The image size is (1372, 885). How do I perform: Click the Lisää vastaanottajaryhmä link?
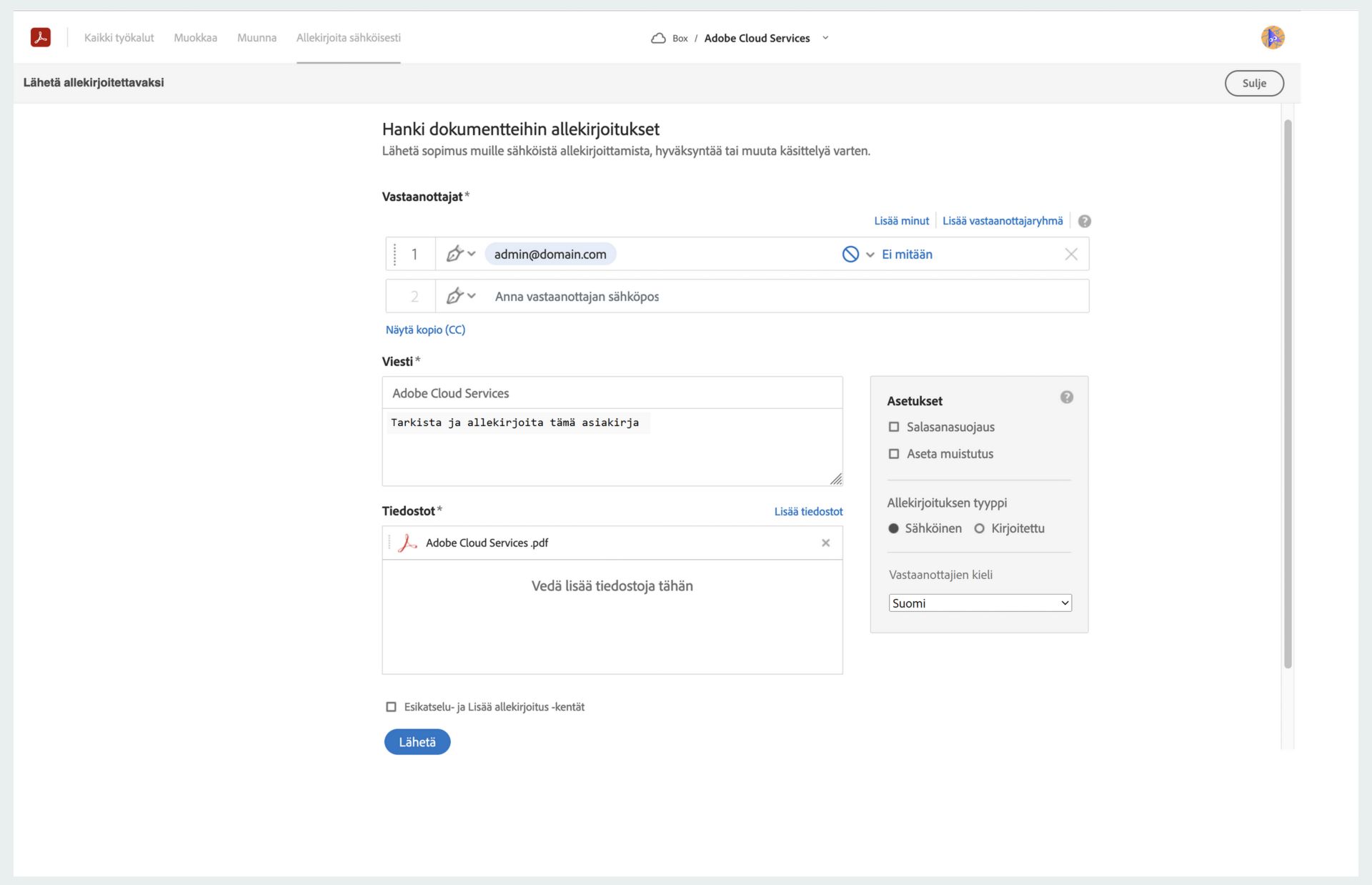1003,221
